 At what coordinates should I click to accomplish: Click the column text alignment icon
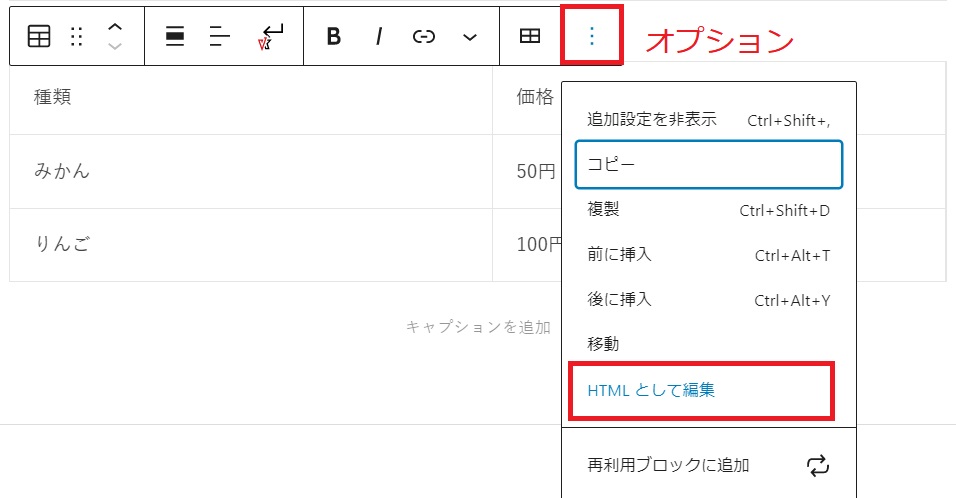219,37
